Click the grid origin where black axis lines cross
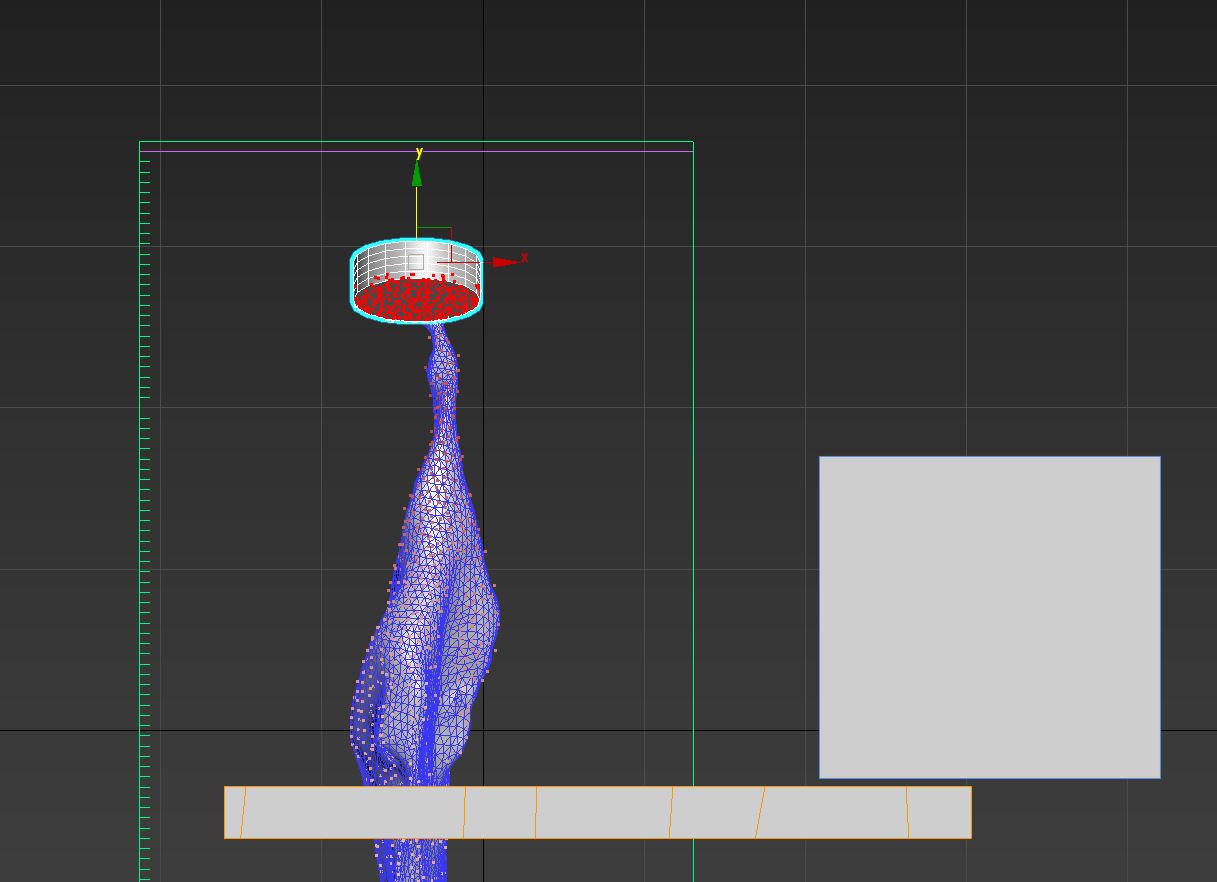The width and height of the screenshot is (1217, 882). [483, 731]
